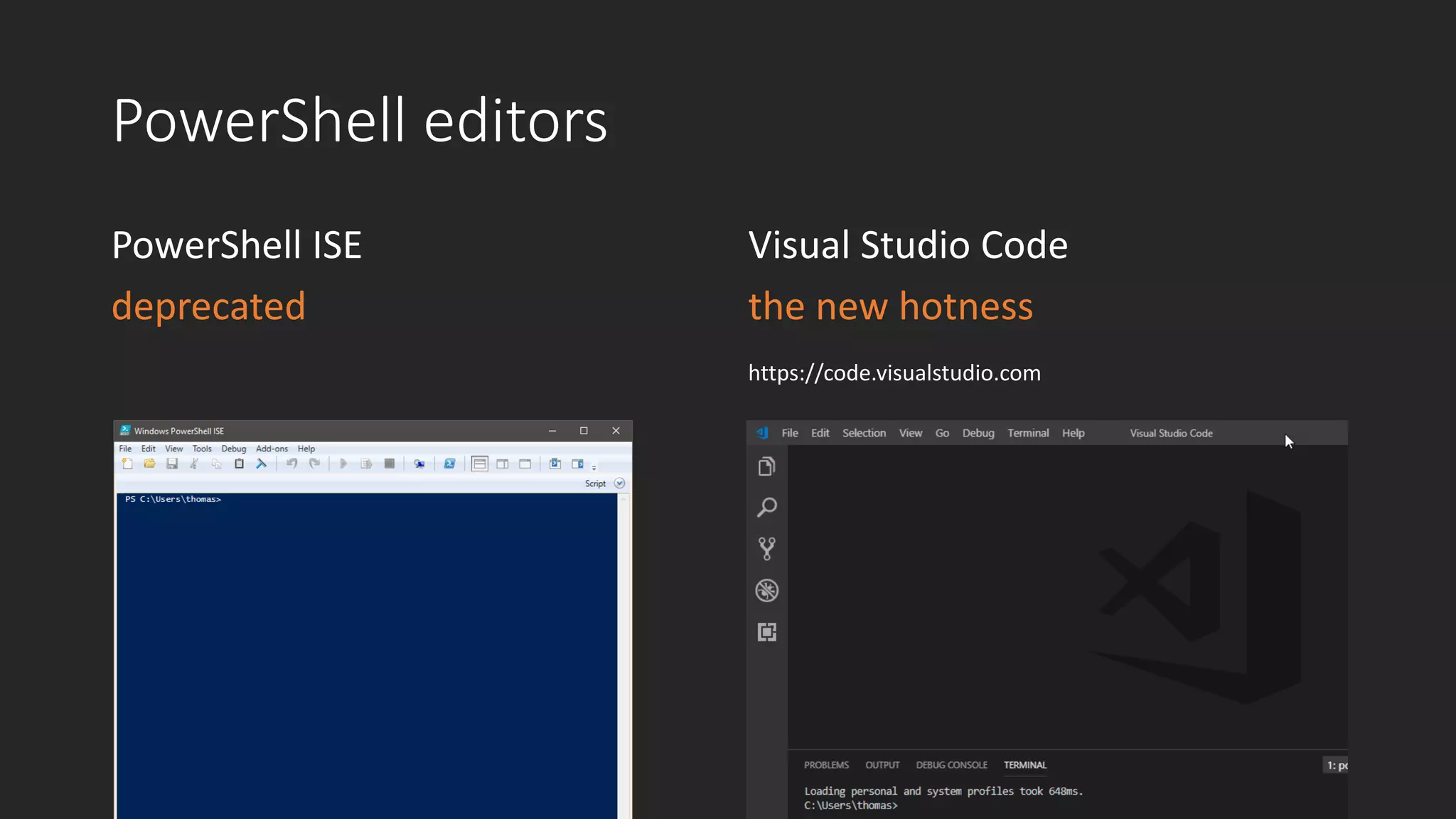Show the command add-on pane icon
1456x819 pixels.
pos(578,464)
